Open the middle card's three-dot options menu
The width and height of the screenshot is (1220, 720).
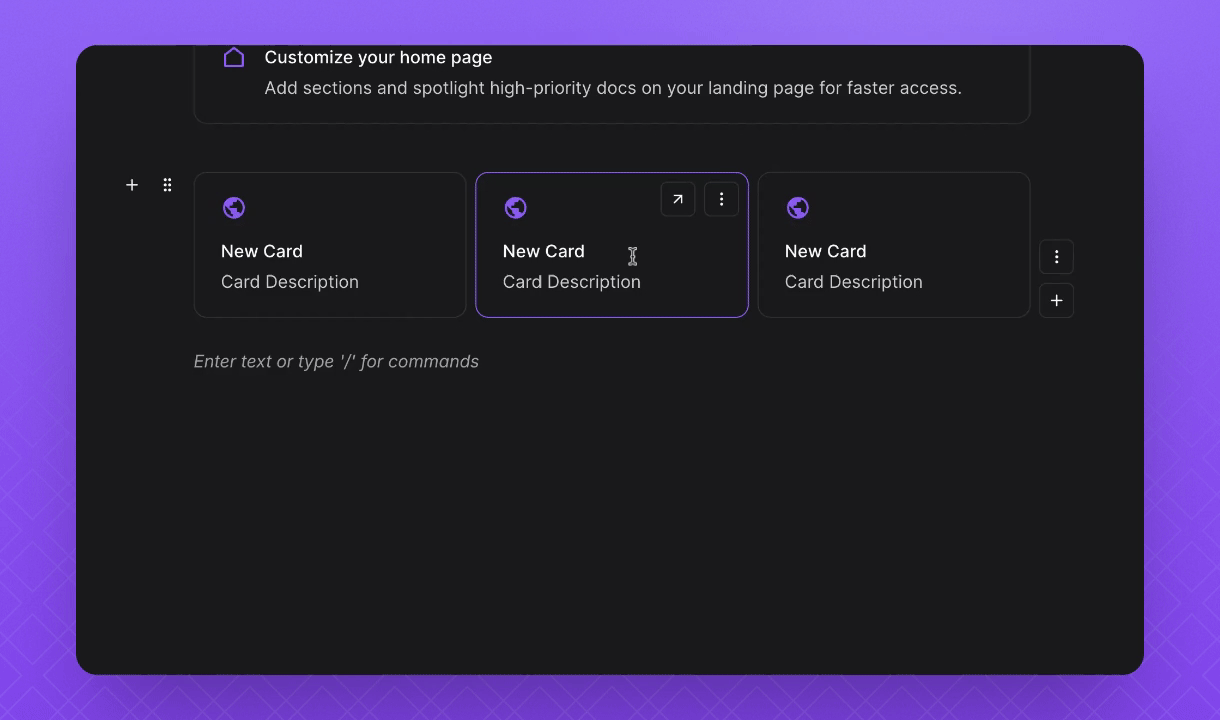721,199
